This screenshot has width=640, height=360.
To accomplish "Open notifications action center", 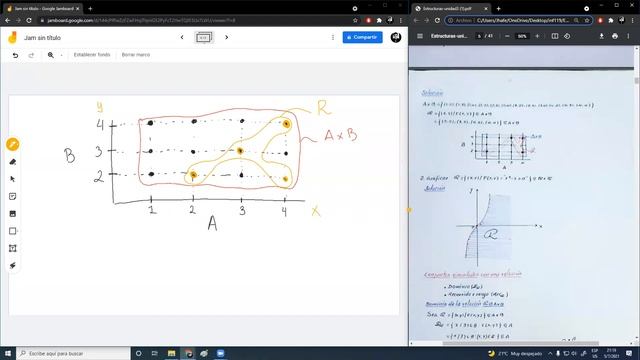I will (629, 353).
